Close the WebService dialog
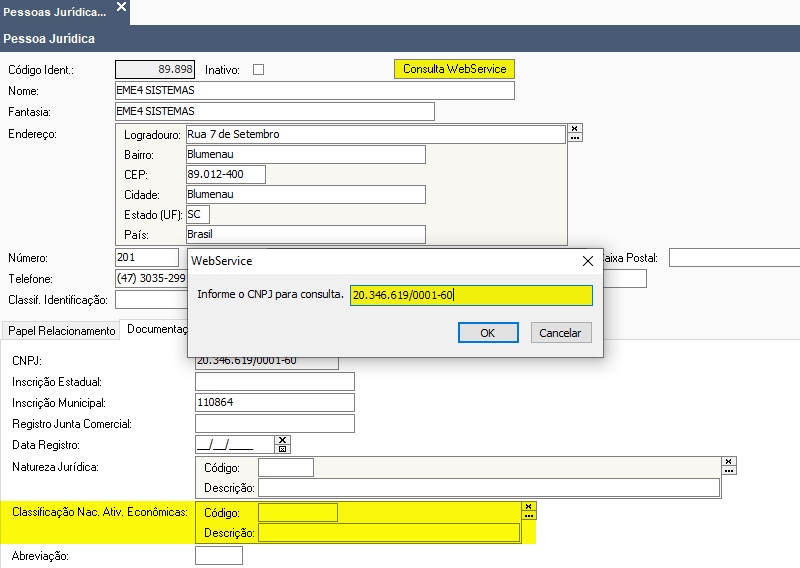800x568 pixels. click(x=588, y=261)
